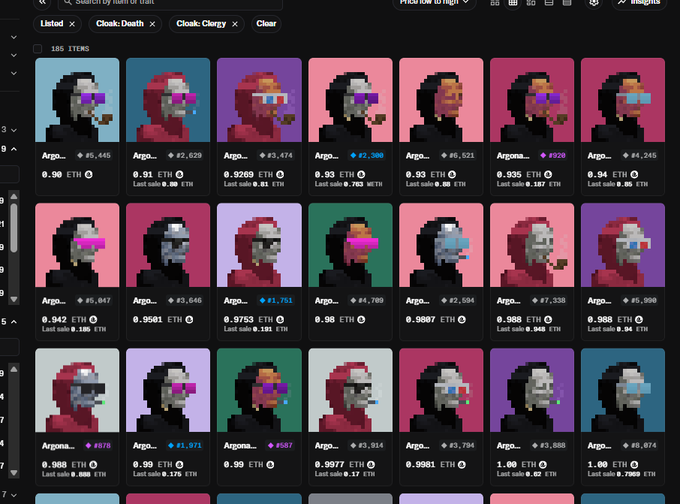
Task: Open the Price low to high sort dropdown
Action: [x=434, y=2]
